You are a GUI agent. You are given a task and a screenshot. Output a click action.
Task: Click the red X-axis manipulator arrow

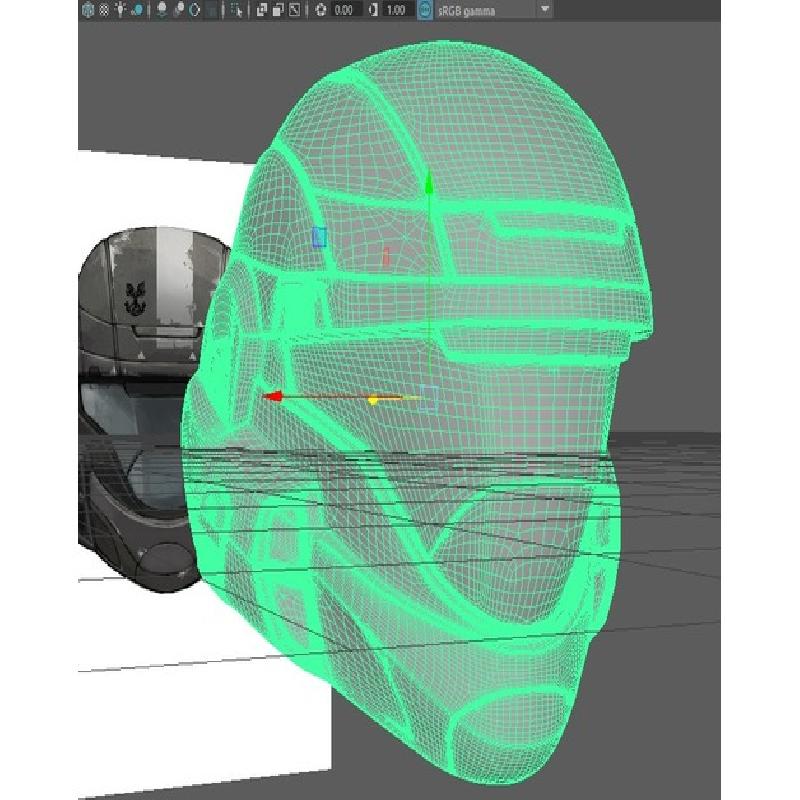click(x=271, y=397)
